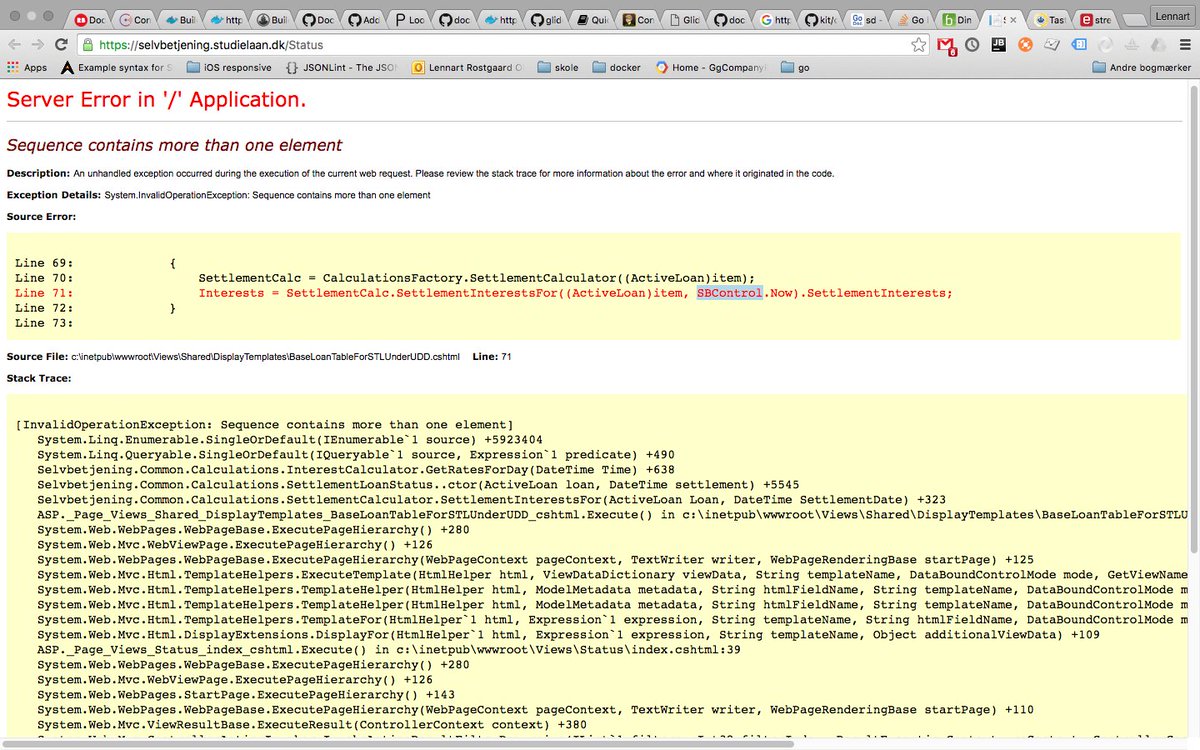Click the clock history extension icon

click(x=971, y=45)
